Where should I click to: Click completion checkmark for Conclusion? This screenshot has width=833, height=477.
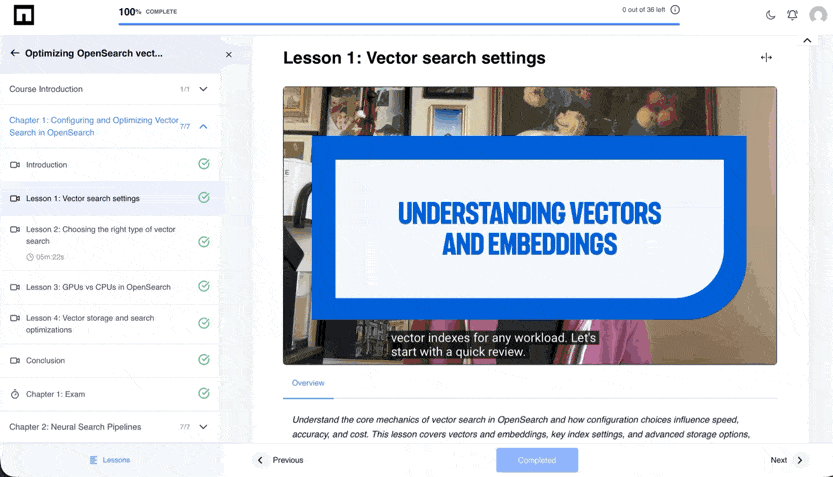(204, 360)
